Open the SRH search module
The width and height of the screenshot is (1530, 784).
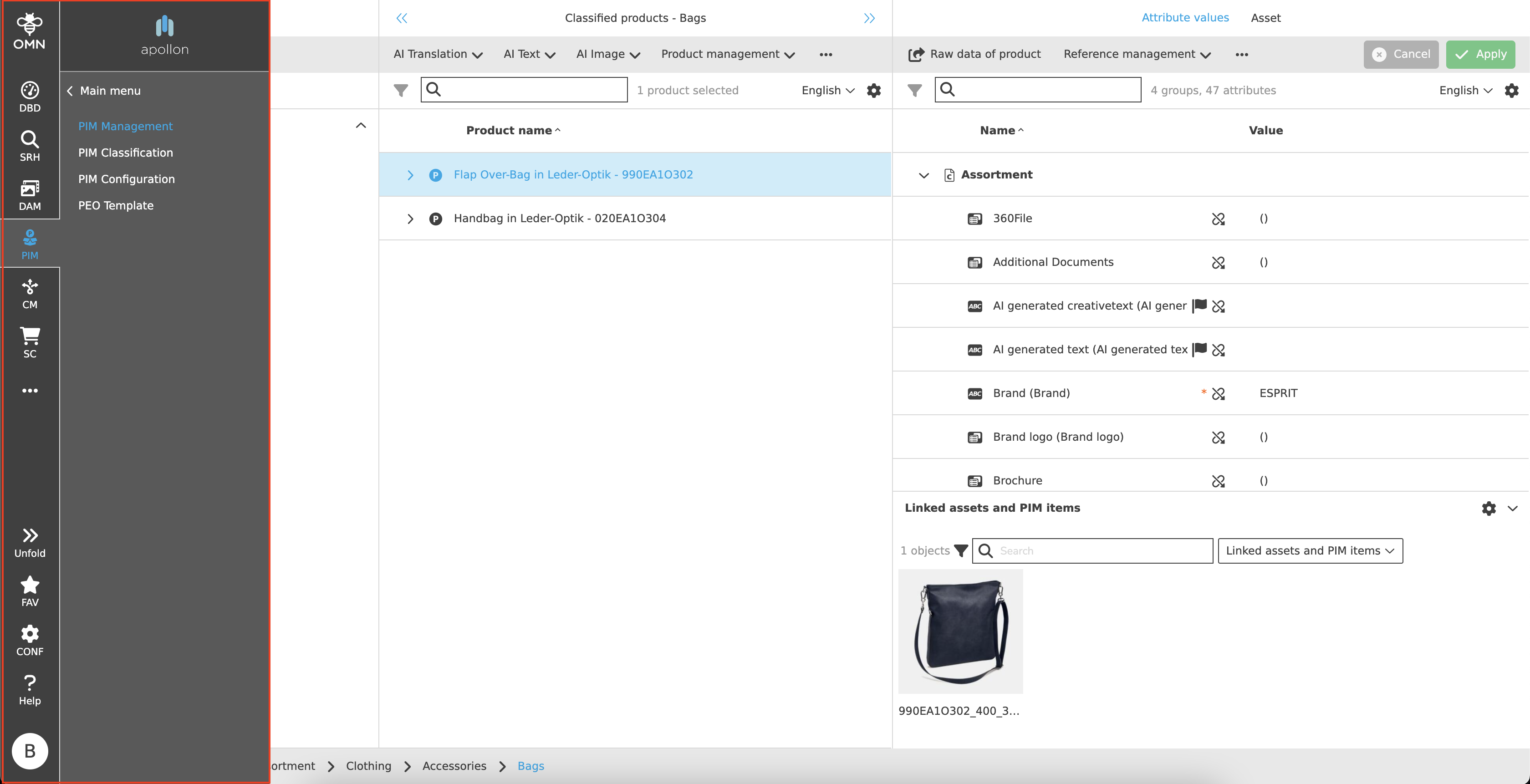pyautogui.click(x=30, y=146)
